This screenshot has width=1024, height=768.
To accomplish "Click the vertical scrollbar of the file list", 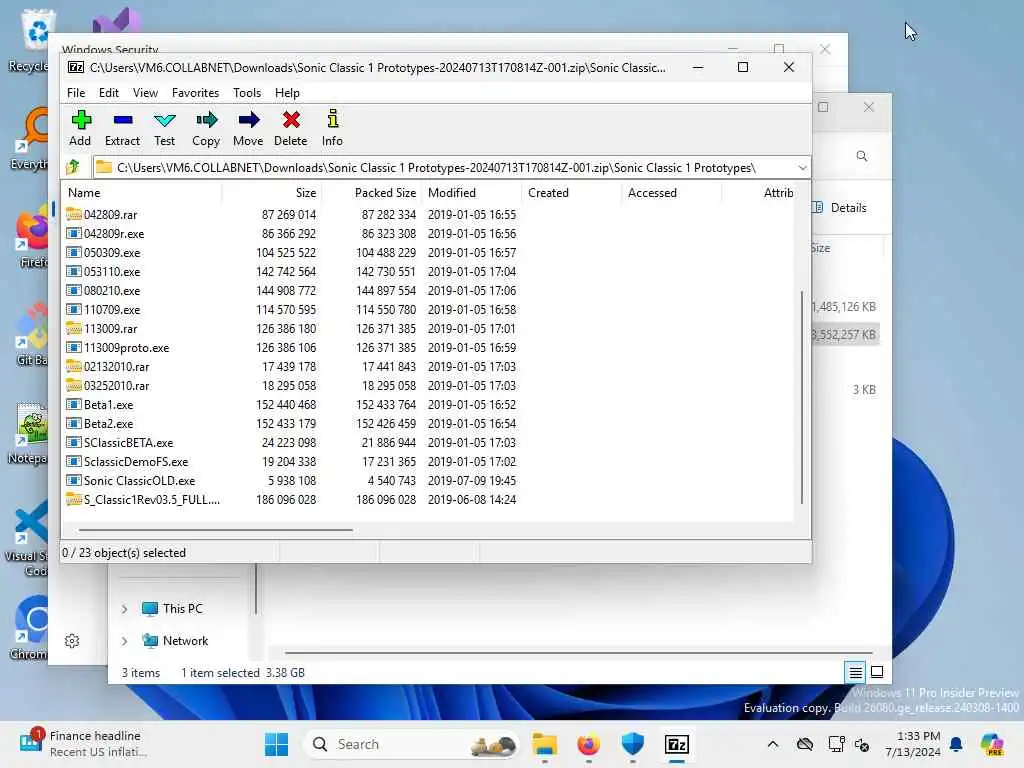I will pyautogui.click(x=802, y=397).
